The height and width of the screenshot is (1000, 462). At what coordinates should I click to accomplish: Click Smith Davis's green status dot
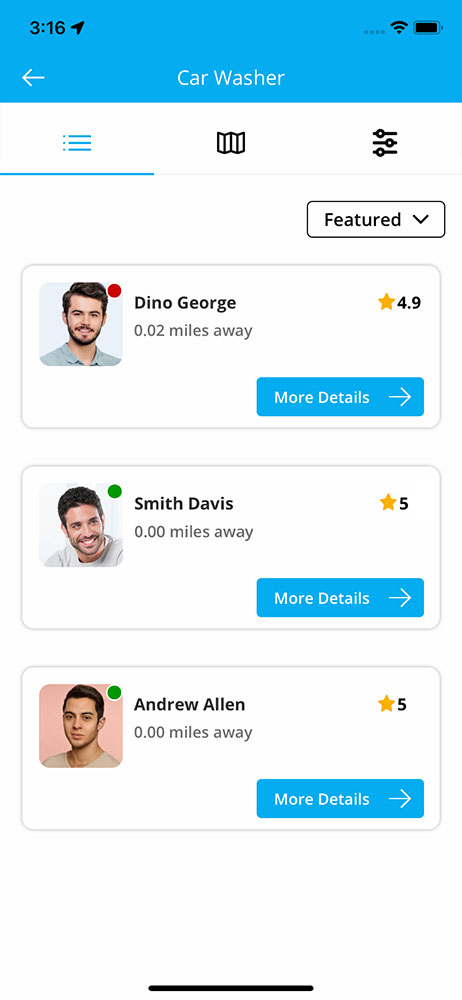coord(114,491)
